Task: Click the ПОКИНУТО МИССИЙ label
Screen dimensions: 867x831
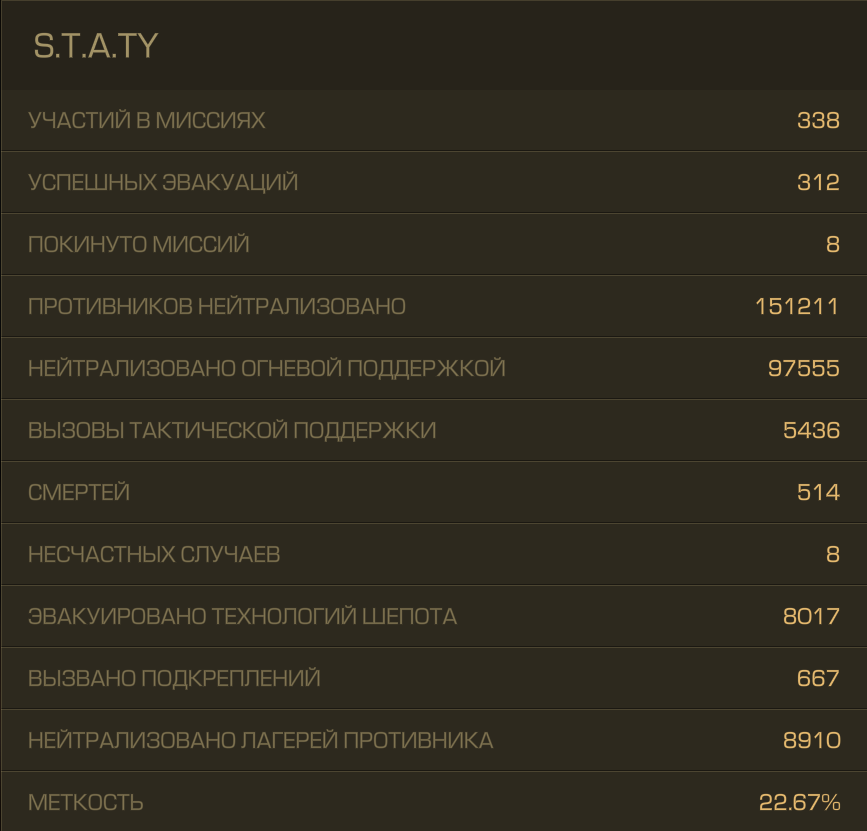Action: (138, 244)
